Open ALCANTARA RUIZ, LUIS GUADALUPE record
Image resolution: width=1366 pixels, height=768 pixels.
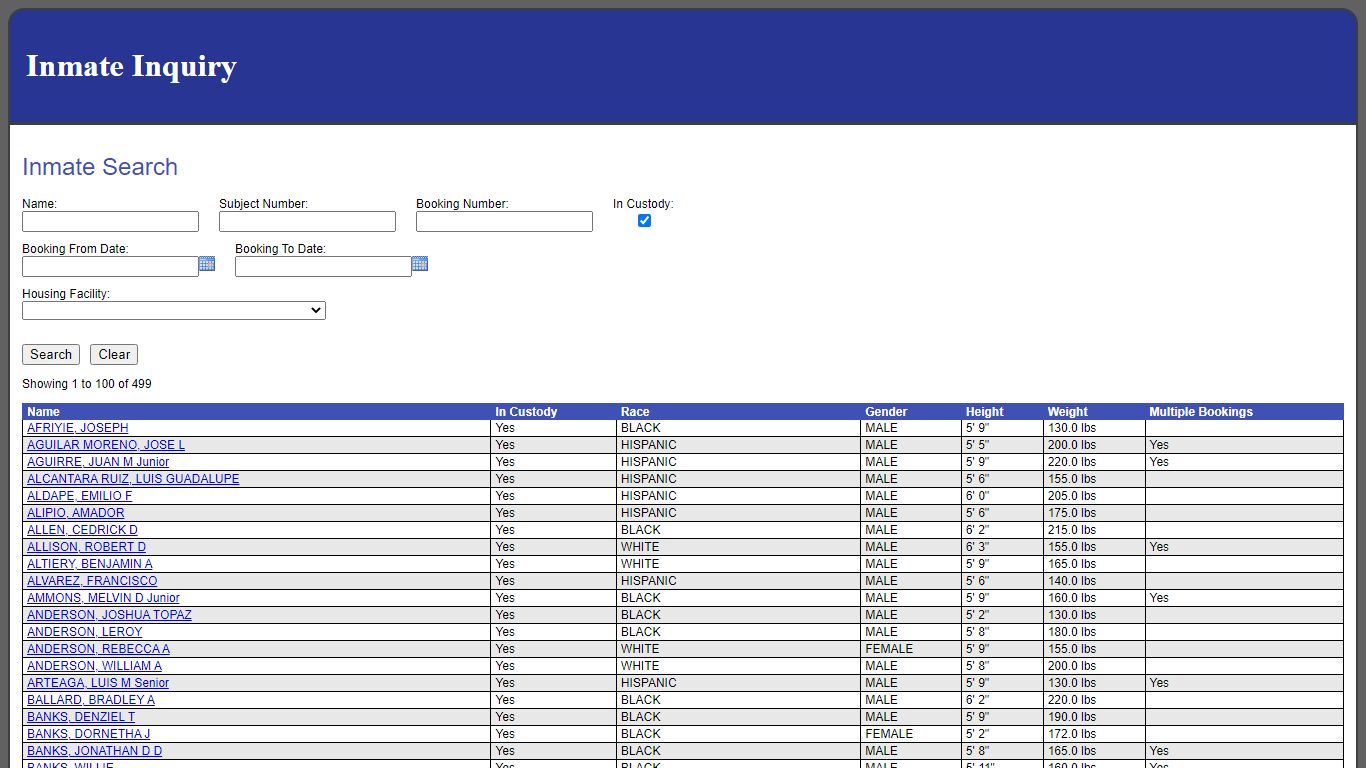click(x=133, y=479)
